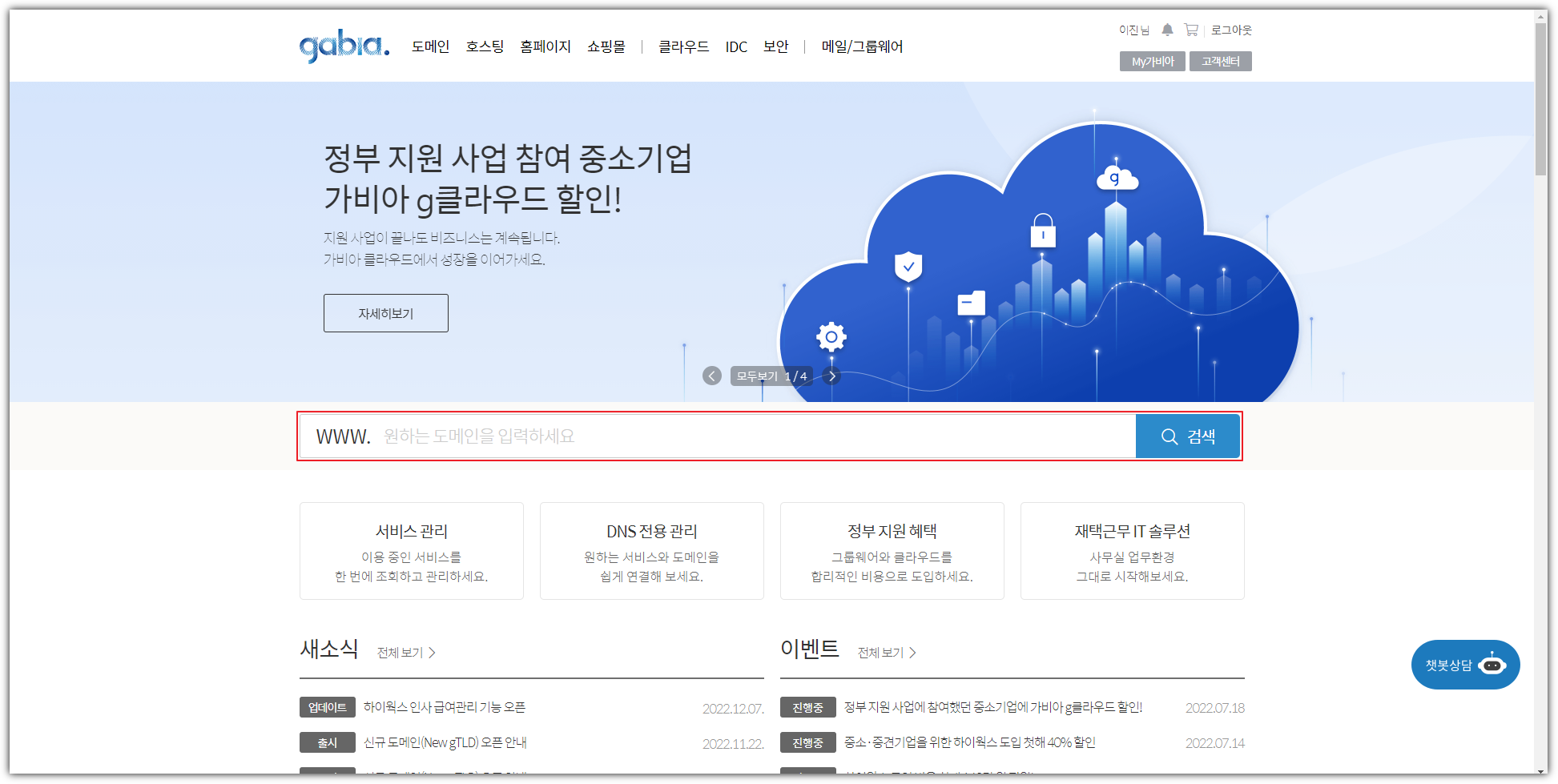Open the 서비스 관리 card
Image resolution: width=1558 pixels, height=784 pixels.
(412, 551)
